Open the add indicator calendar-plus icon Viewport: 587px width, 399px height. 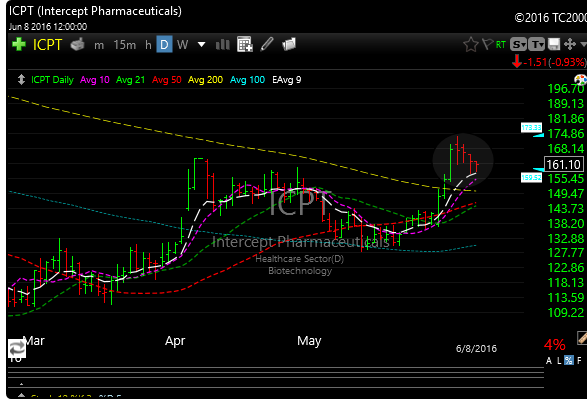click(245, 45)
